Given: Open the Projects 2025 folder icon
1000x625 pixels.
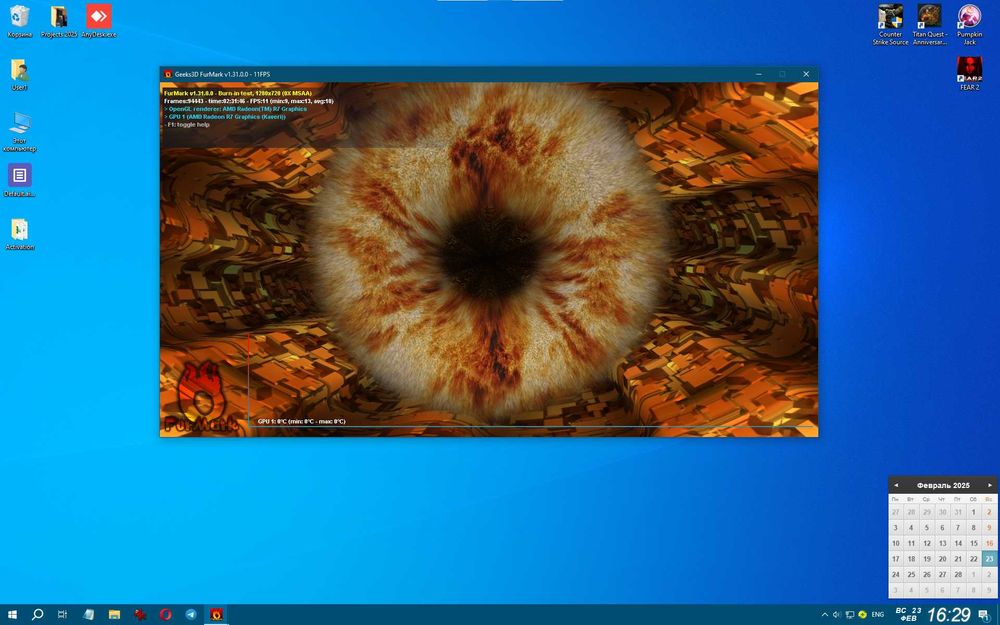Looking at the screenshot, I should (59, 21).
